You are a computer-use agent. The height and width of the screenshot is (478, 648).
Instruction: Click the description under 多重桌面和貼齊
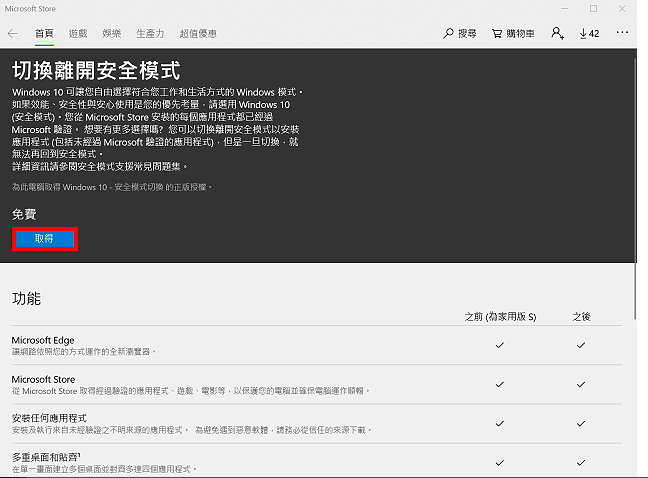(x=104, y=469)
